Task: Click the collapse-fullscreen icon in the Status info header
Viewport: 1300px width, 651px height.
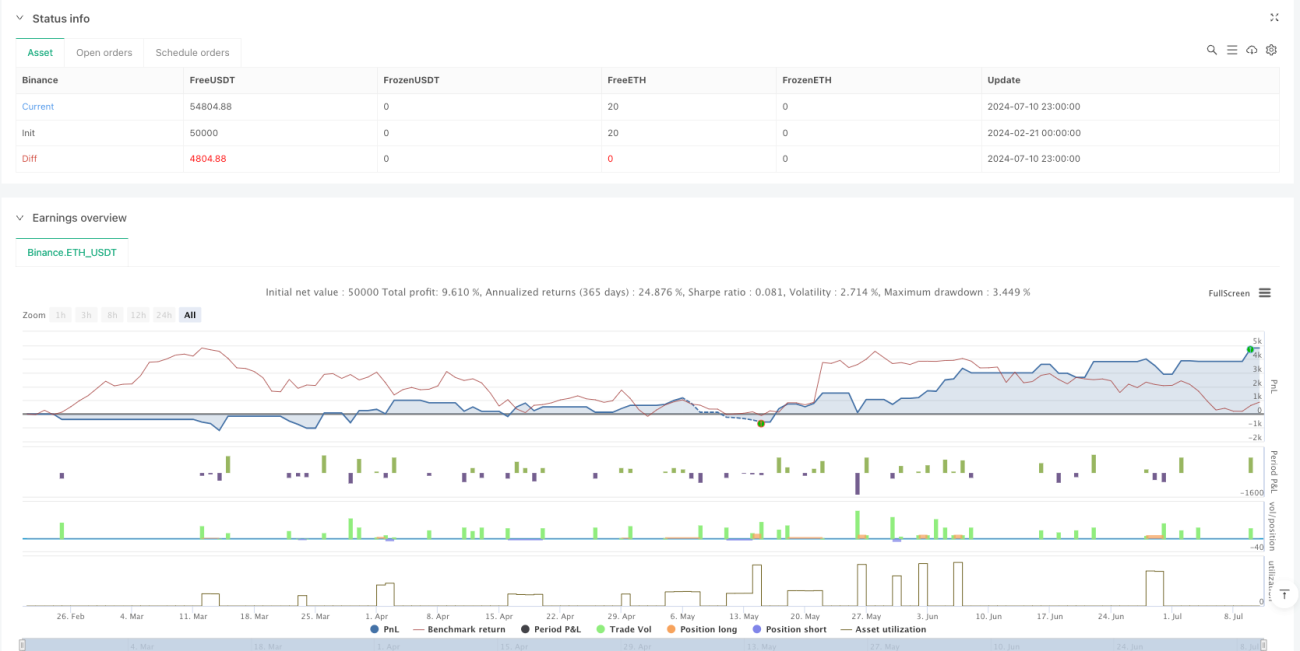Action: (1274, 17)
